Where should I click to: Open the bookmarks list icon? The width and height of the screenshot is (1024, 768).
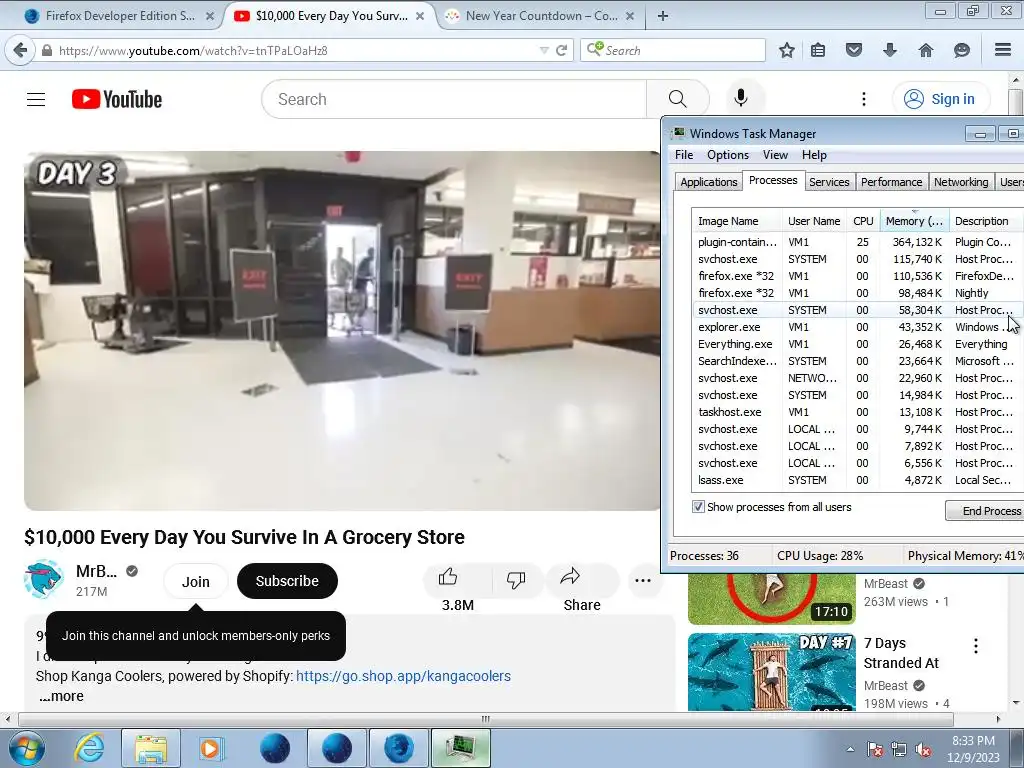(818, 50)
